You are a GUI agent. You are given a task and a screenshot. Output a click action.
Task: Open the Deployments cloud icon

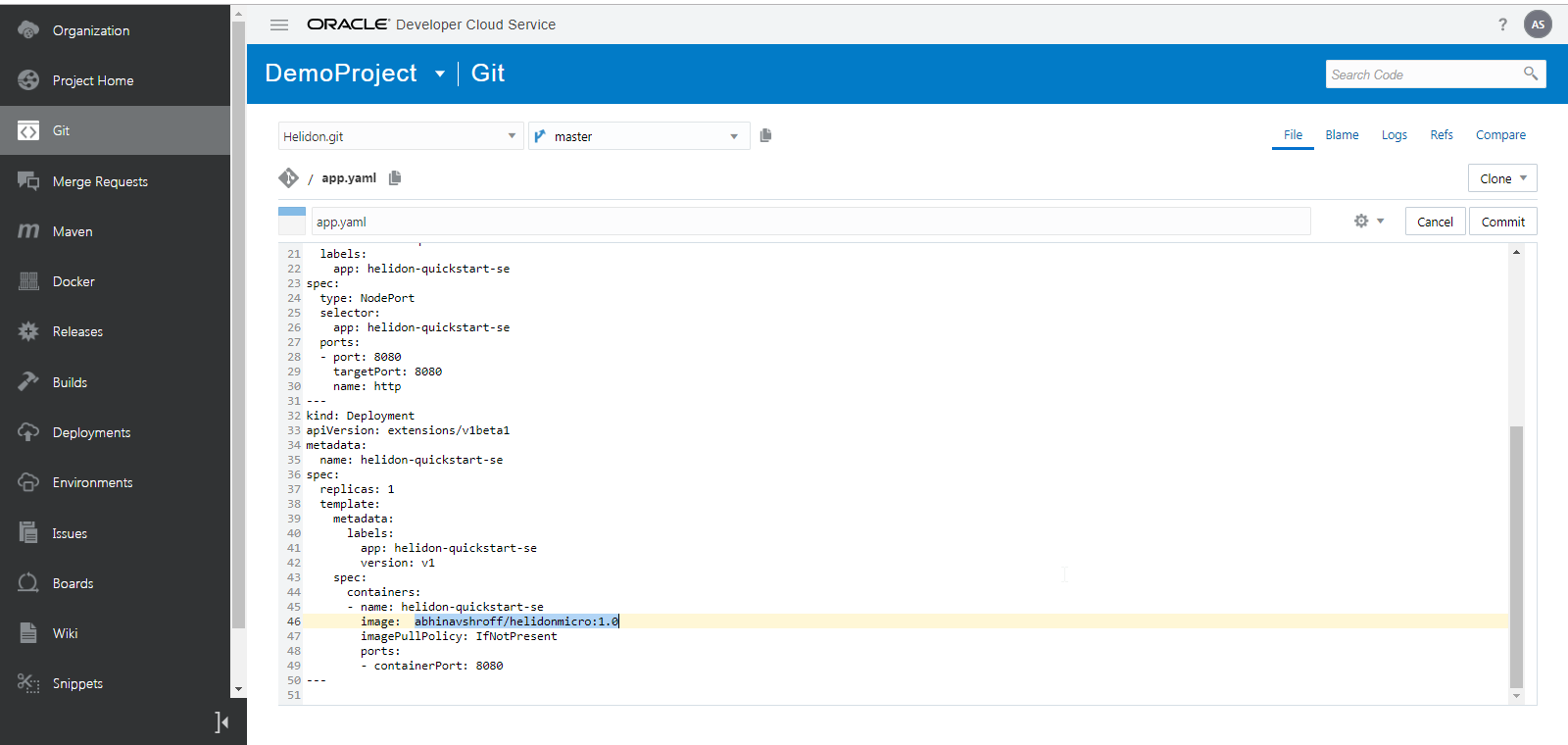pyautogui.click(x=28, y=432)
